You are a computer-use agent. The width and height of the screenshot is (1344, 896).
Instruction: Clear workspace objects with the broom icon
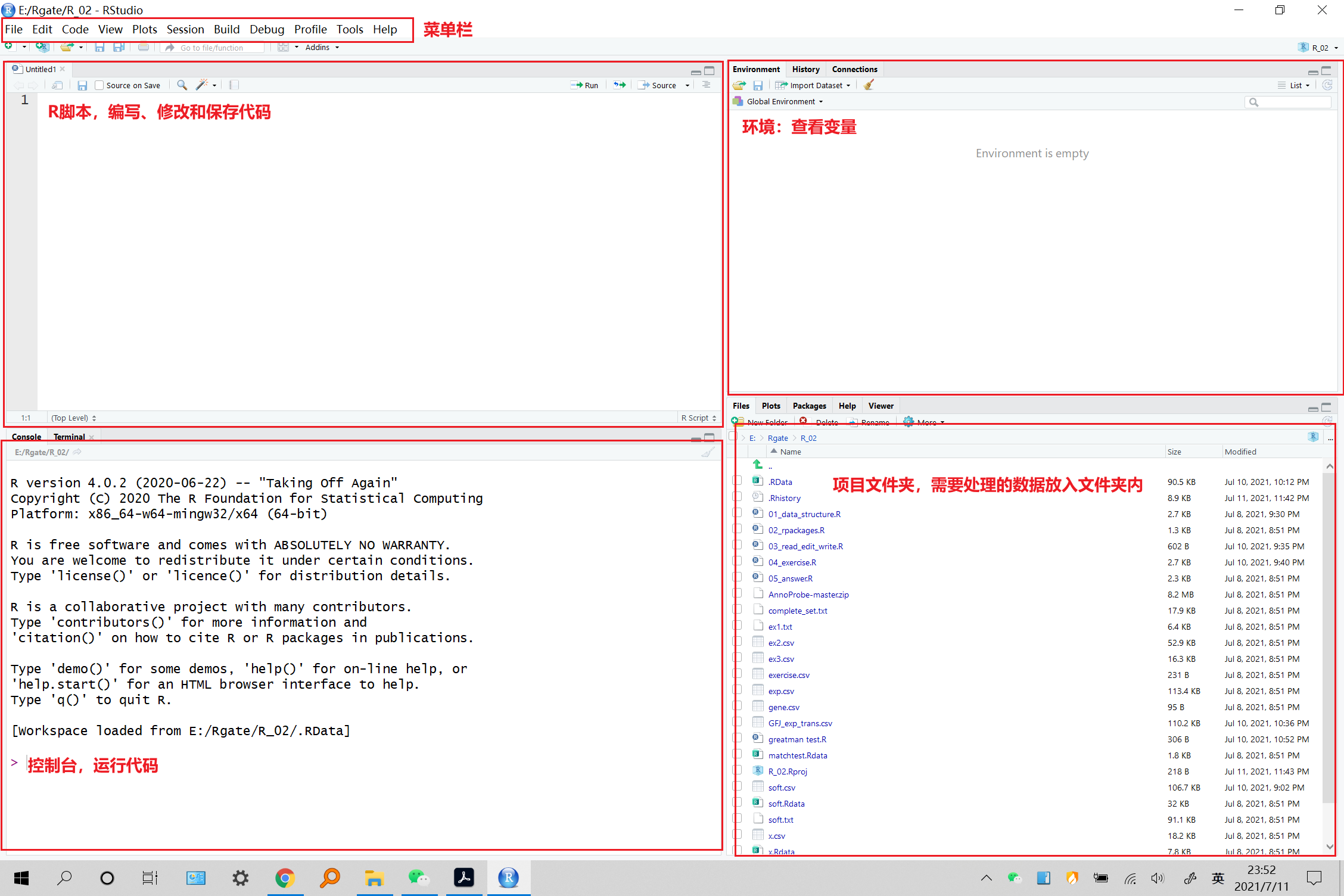869,85
